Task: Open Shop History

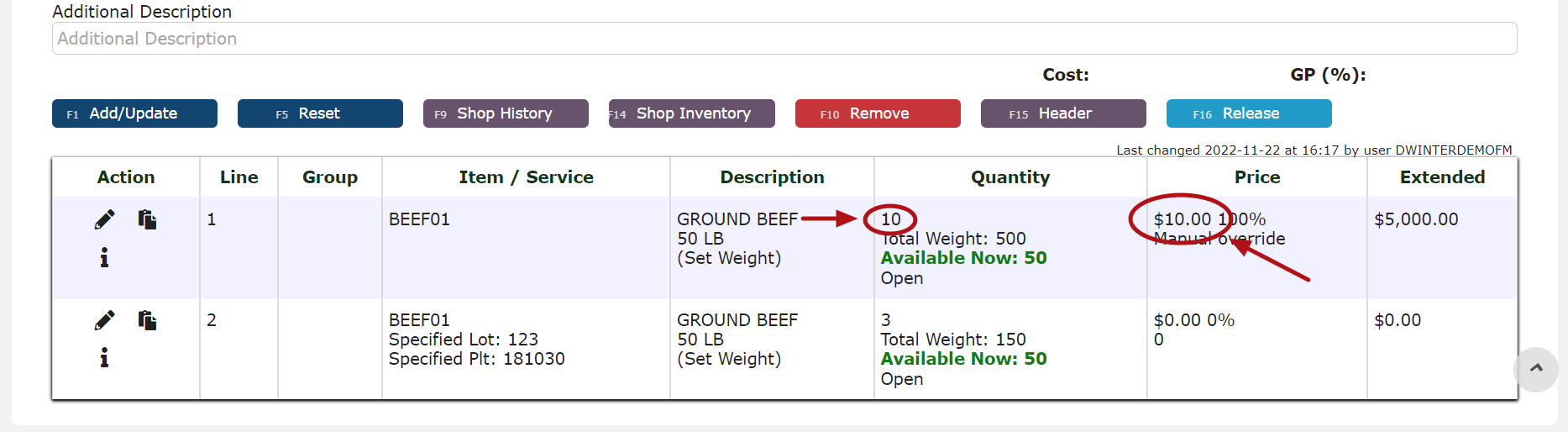Action: (506, 113)
